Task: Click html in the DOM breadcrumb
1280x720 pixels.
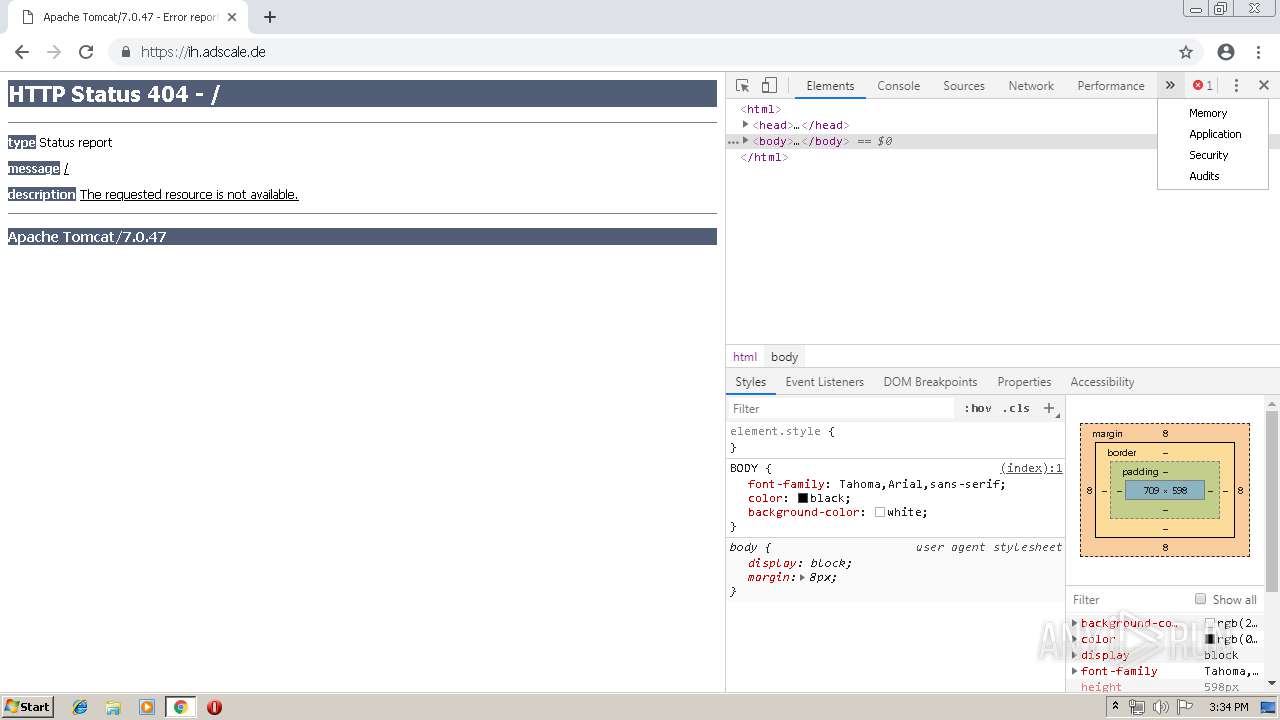Action: point(745,357)
